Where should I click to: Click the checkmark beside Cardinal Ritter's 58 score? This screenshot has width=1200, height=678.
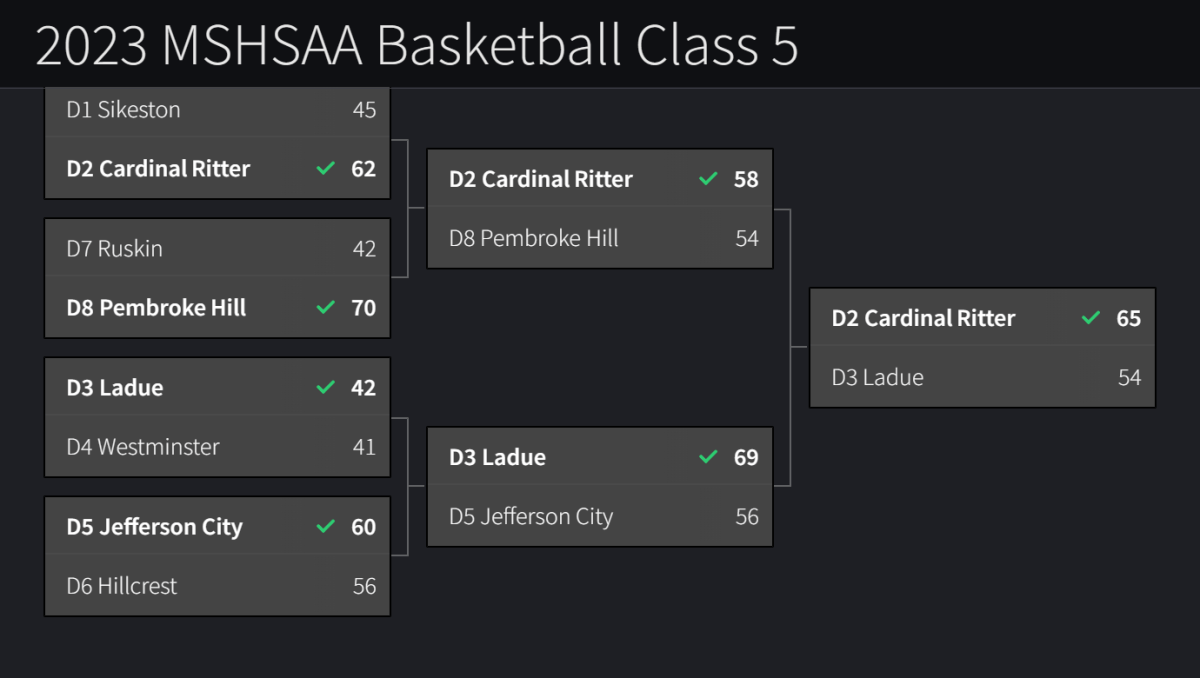(708, 179)
